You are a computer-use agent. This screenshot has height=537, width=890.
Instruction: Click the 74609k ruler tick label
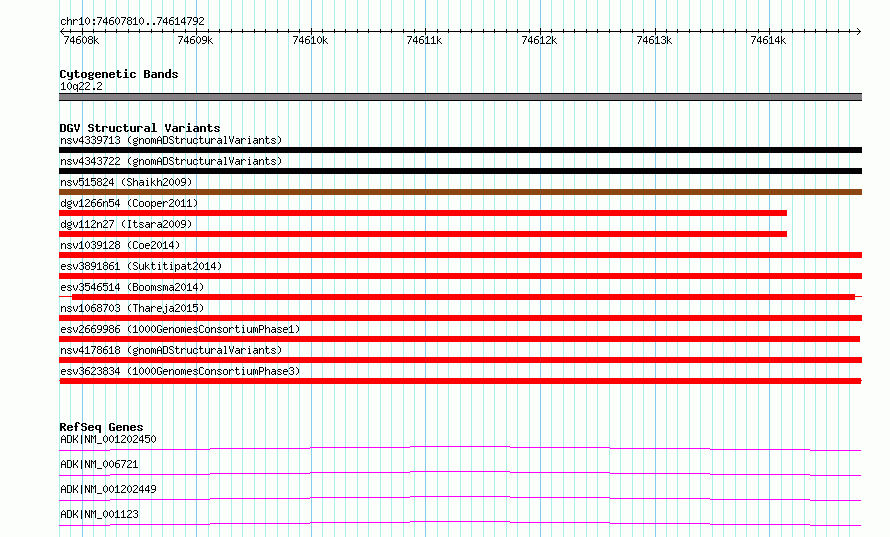(x=195, y=40)
